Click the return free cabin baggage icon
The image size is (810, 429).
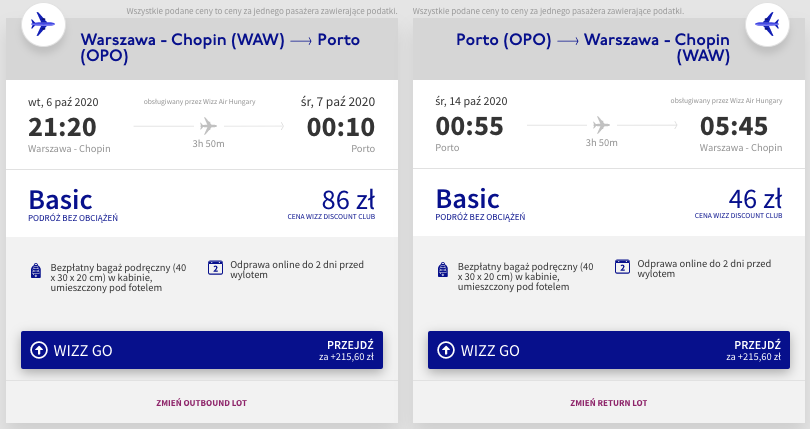click(x=443, y=270)
